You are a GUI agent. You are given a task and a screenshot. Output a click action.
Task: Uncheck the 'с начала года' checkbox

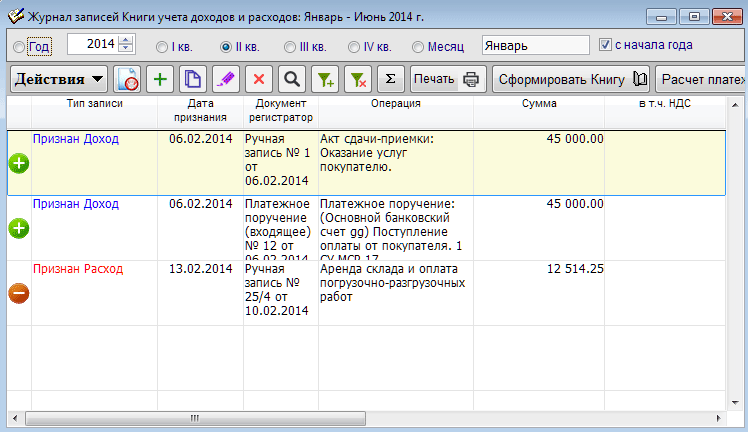pos(604,45)
